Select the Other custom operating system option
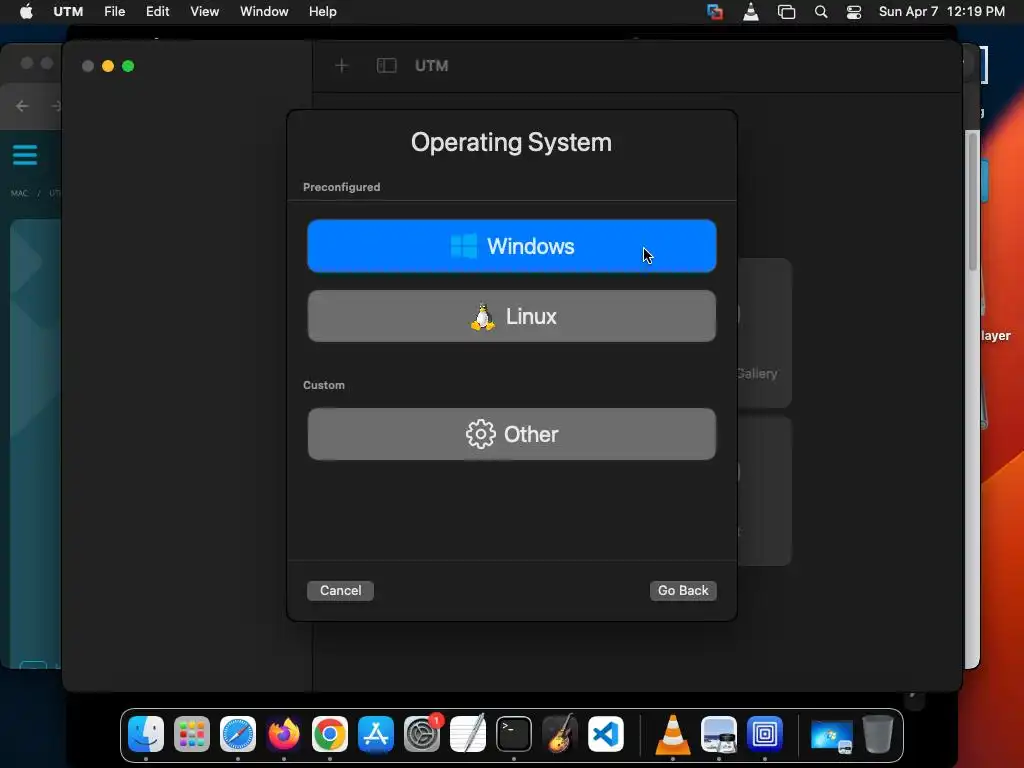 (511, 434)
